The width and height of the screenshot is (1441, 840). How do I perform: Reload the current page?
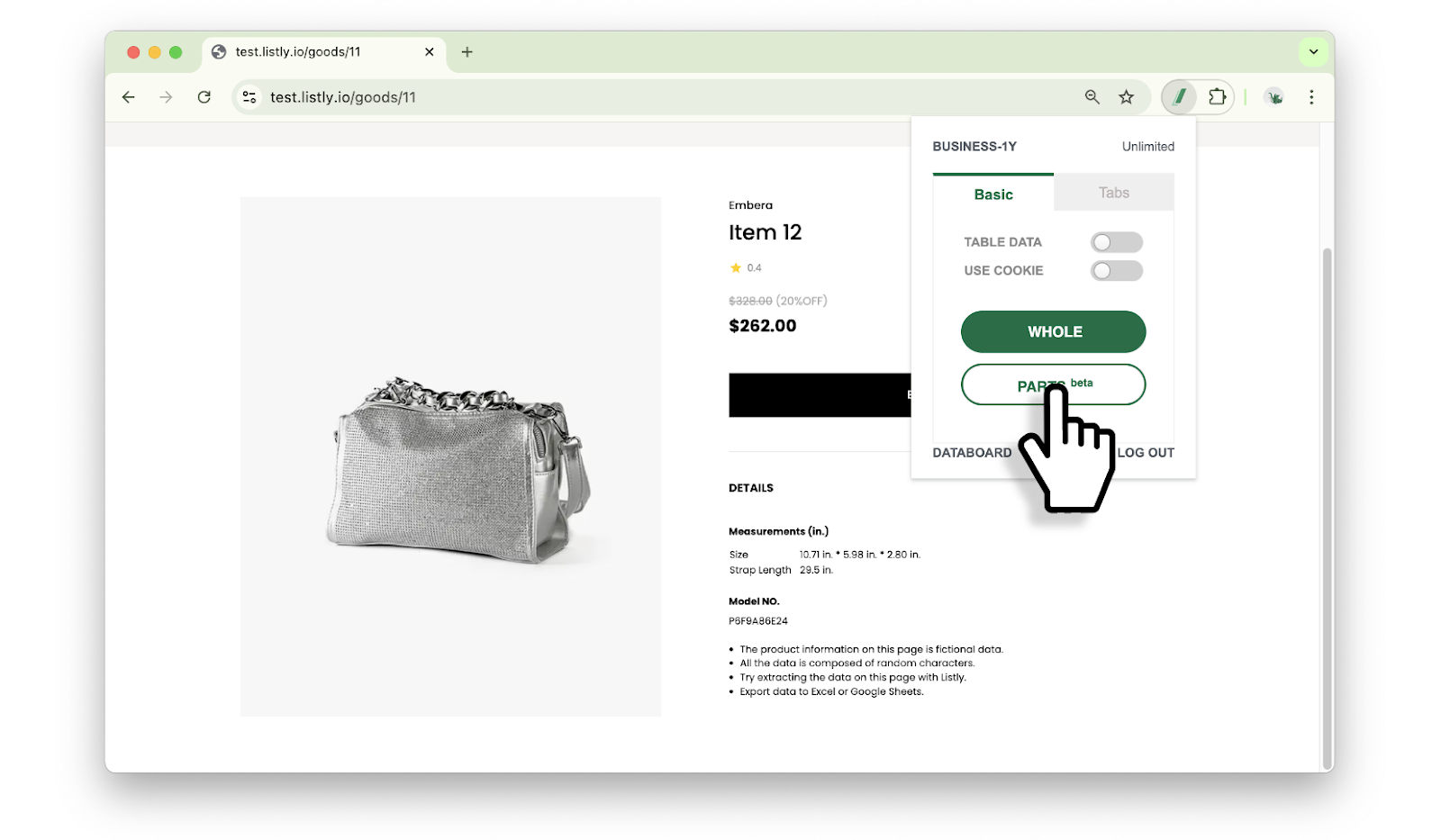point(204,97)
